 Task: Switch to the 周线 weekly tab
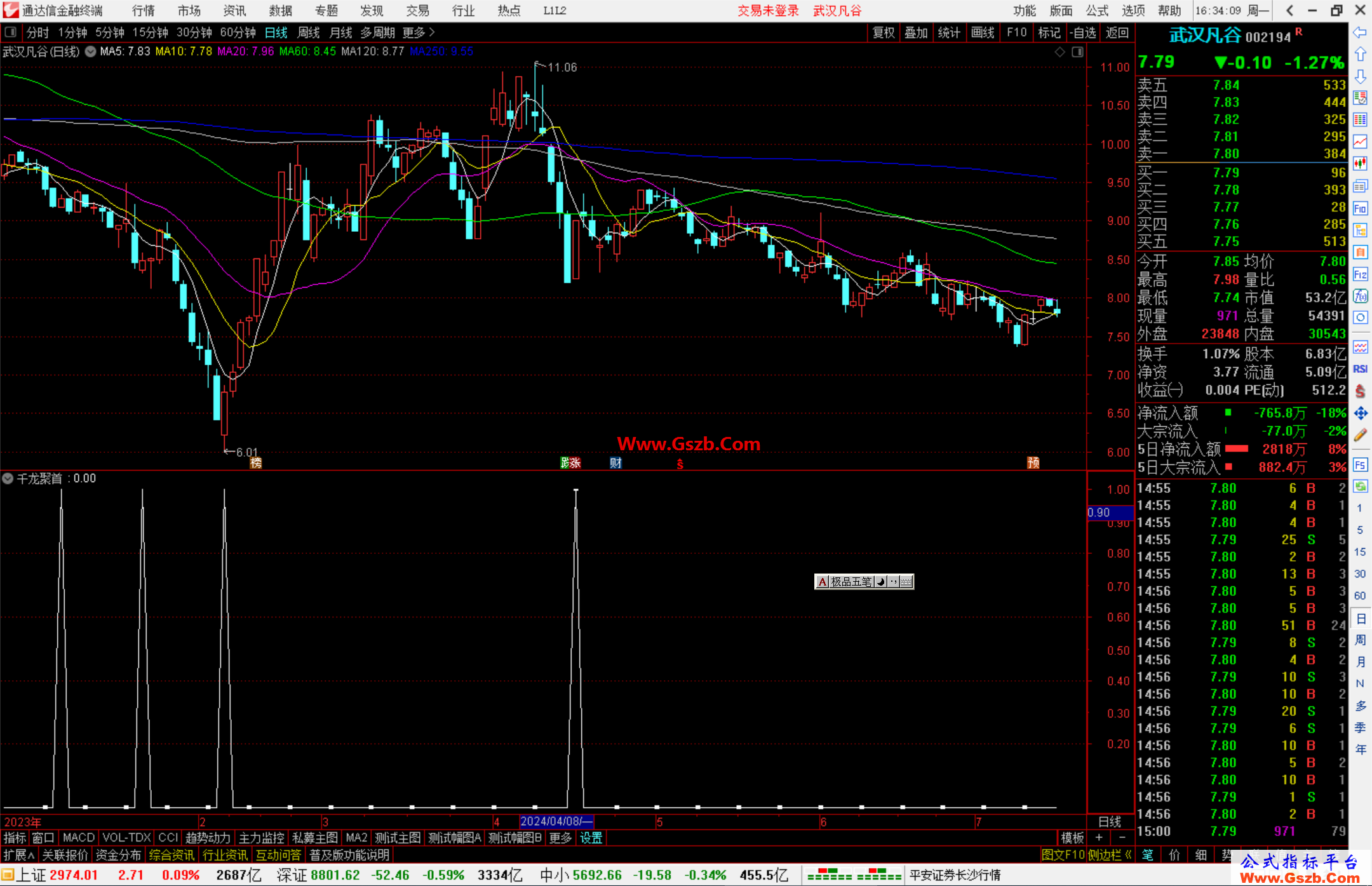[309, 32]
